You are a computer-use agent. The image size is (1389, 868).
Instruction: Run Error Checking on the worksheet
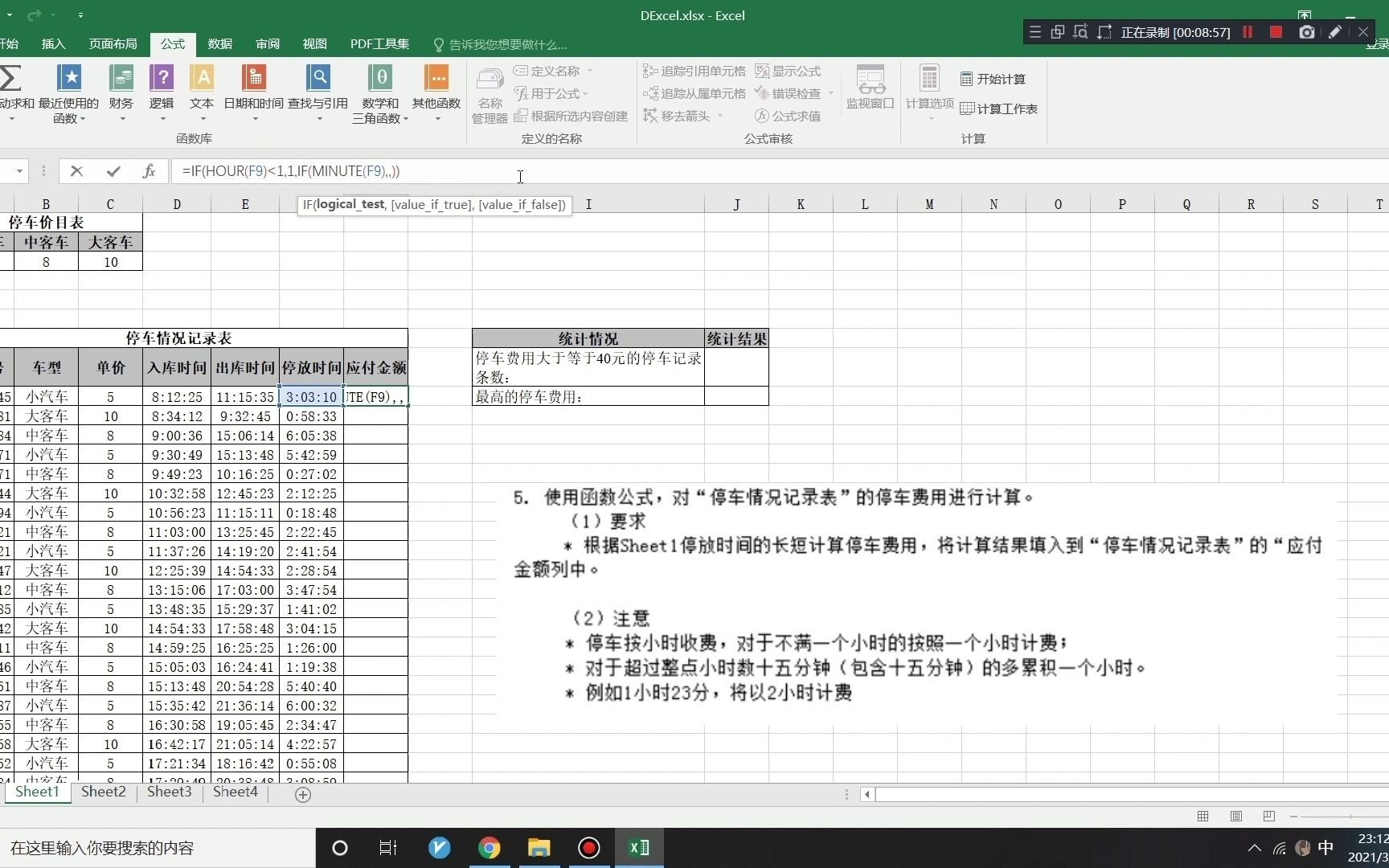[x=792, y=93]
